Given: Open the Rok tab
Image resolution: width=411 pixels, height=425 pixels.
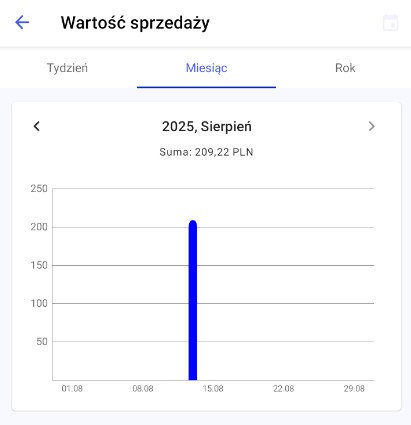Looking at the screenshot, I should 345,68.
